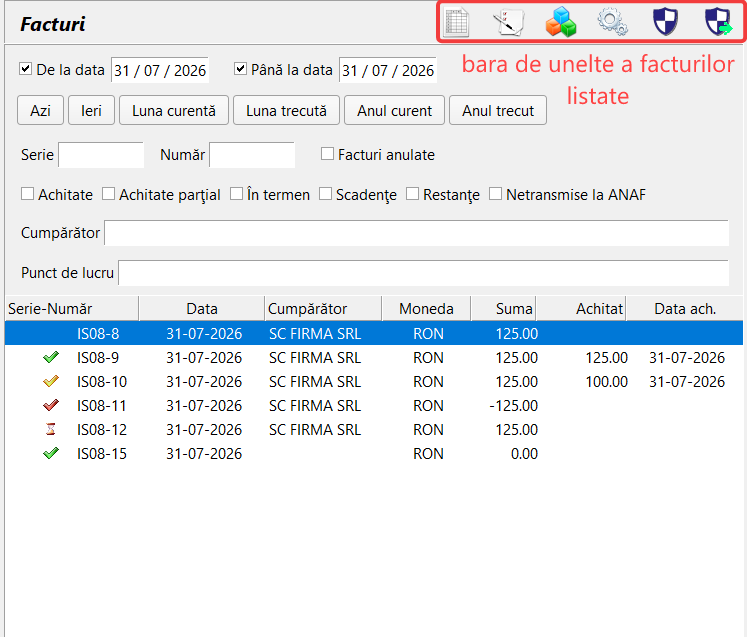The image size is (747, 637).
Task: Click the De la data date field
Action: [160, 70]
